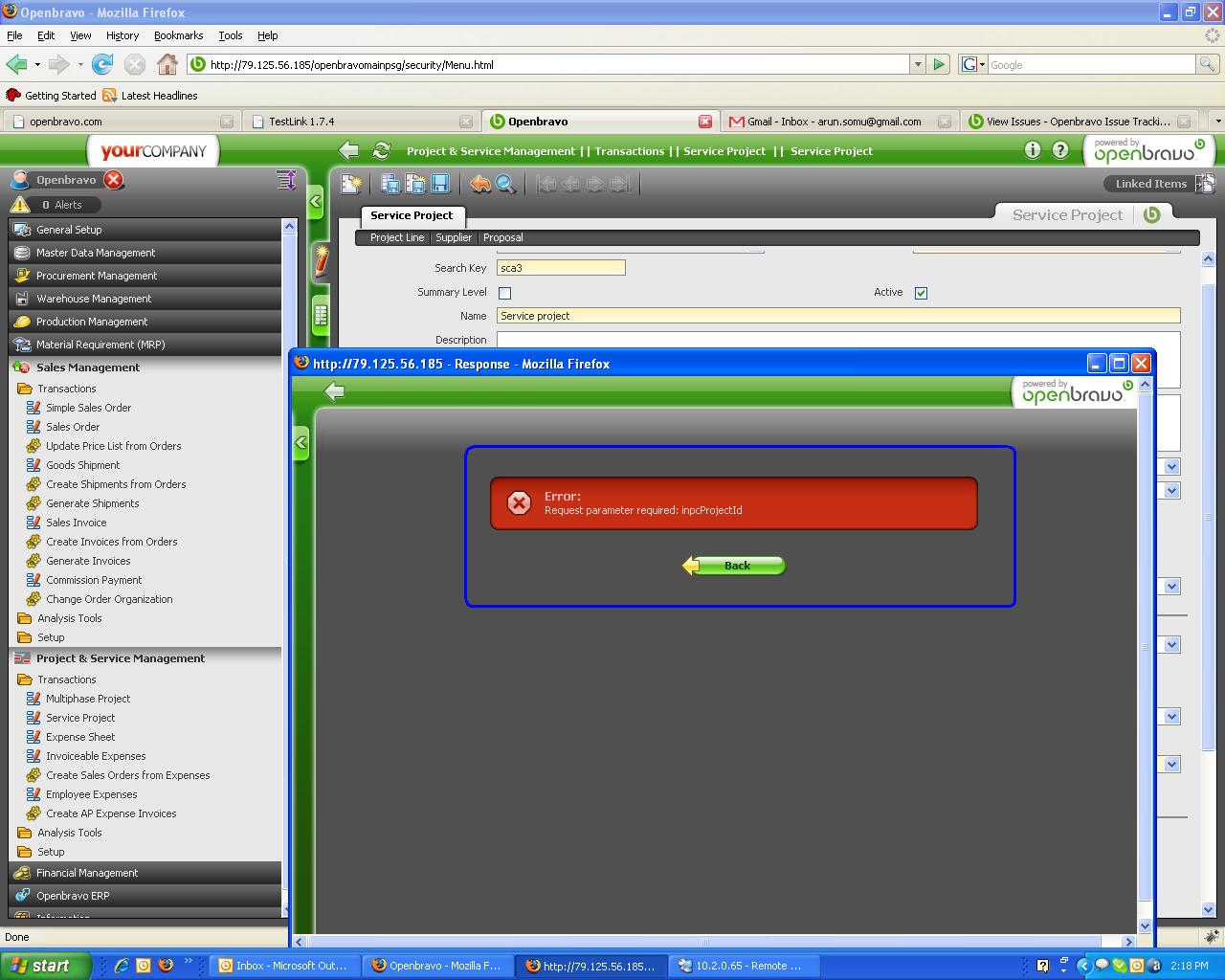Open the Bookmarks menu

click(178, 35)
